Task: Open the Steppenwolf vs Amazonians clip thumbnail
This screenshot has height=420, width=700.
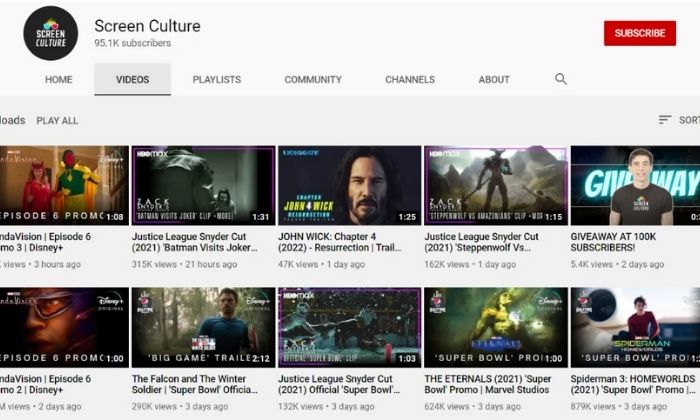Action: (x=495, y=185)
